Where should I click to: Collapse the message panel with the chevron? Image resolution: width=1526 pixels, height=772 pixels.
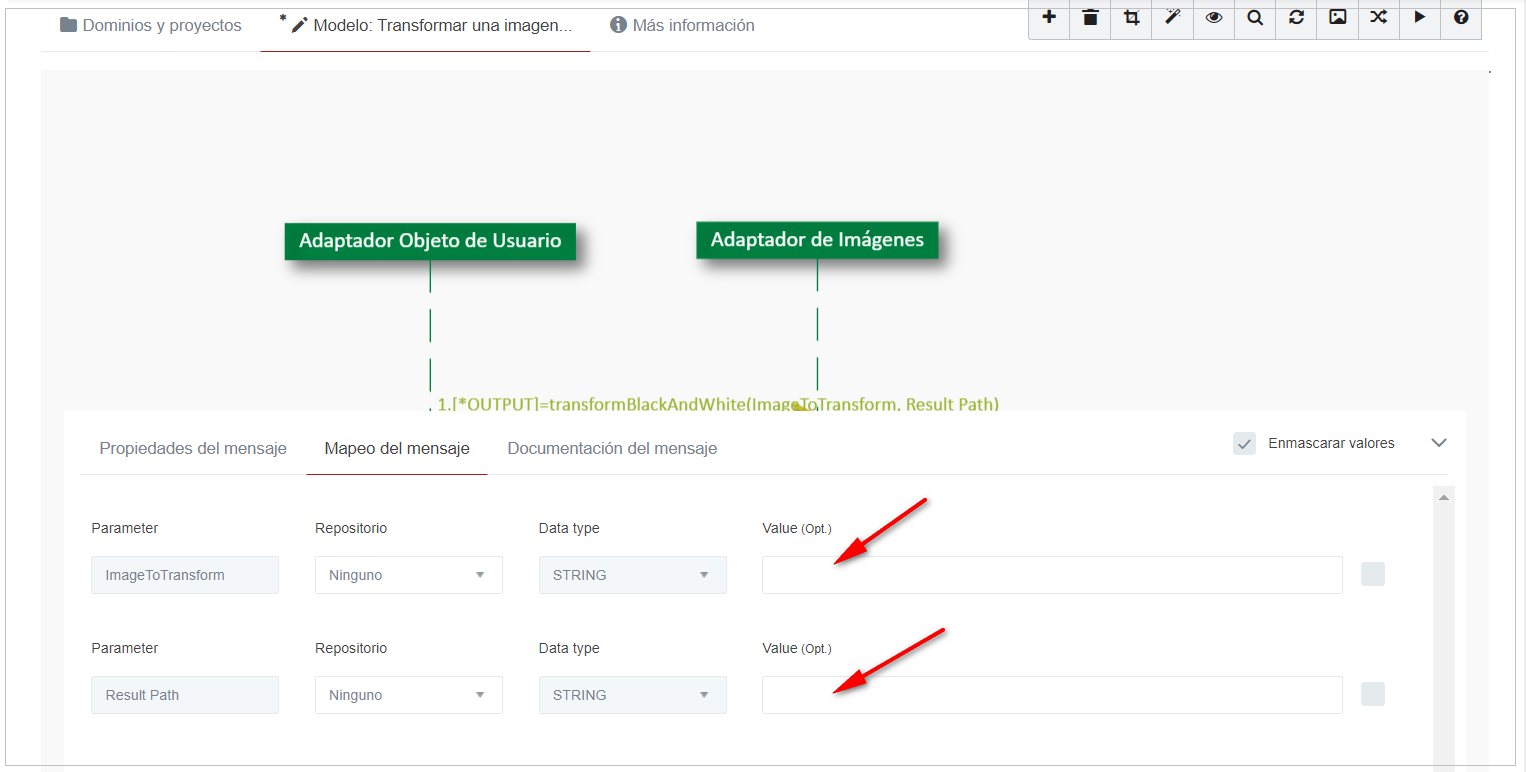click(x=1439, y=443)
